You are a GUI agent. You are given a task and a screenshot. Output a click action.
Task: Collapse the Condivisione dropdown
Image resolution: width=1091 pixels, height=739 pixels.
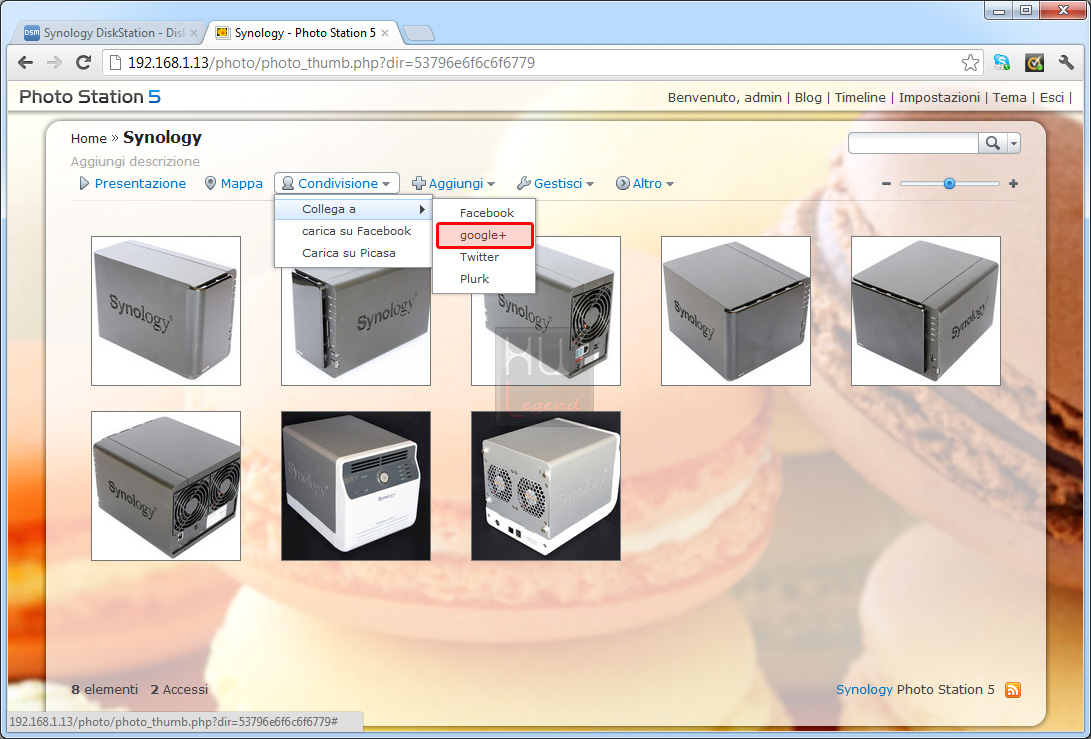click(337, 184)
